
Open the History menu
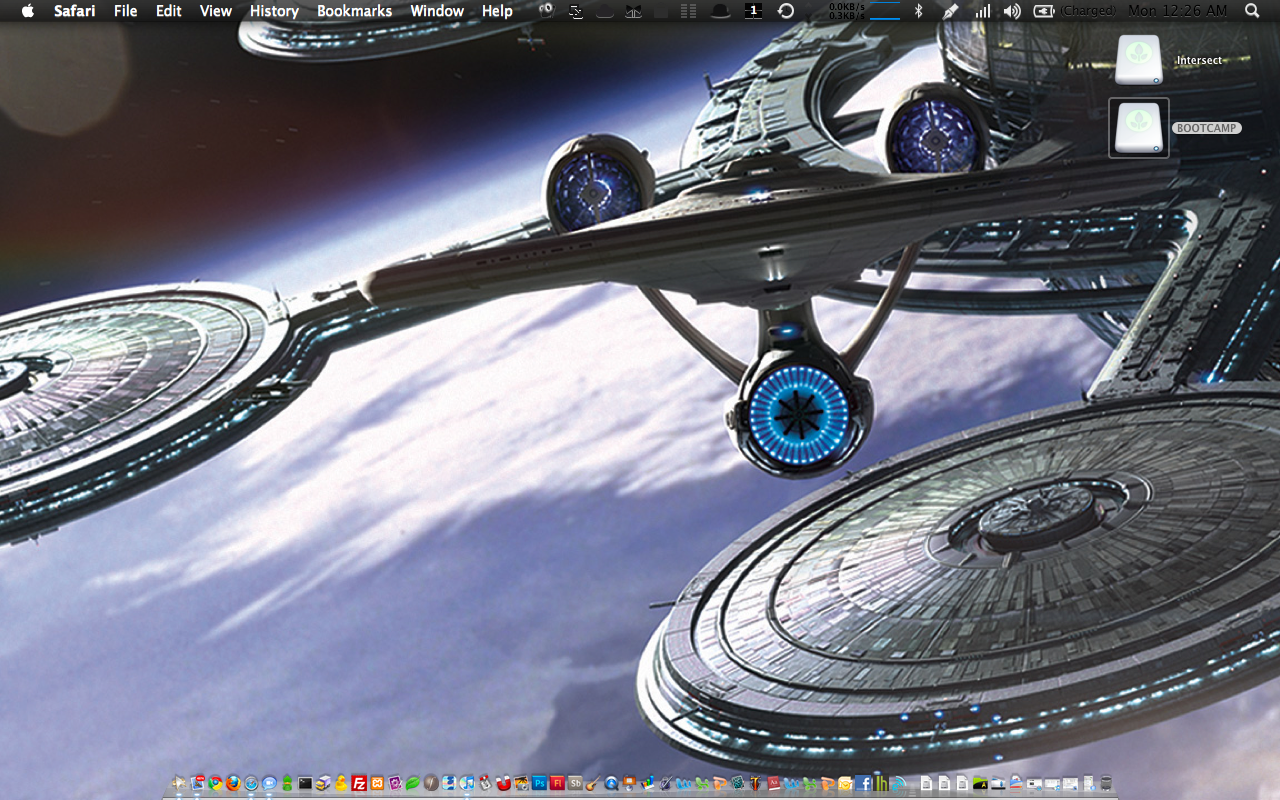tap(274, 11)
